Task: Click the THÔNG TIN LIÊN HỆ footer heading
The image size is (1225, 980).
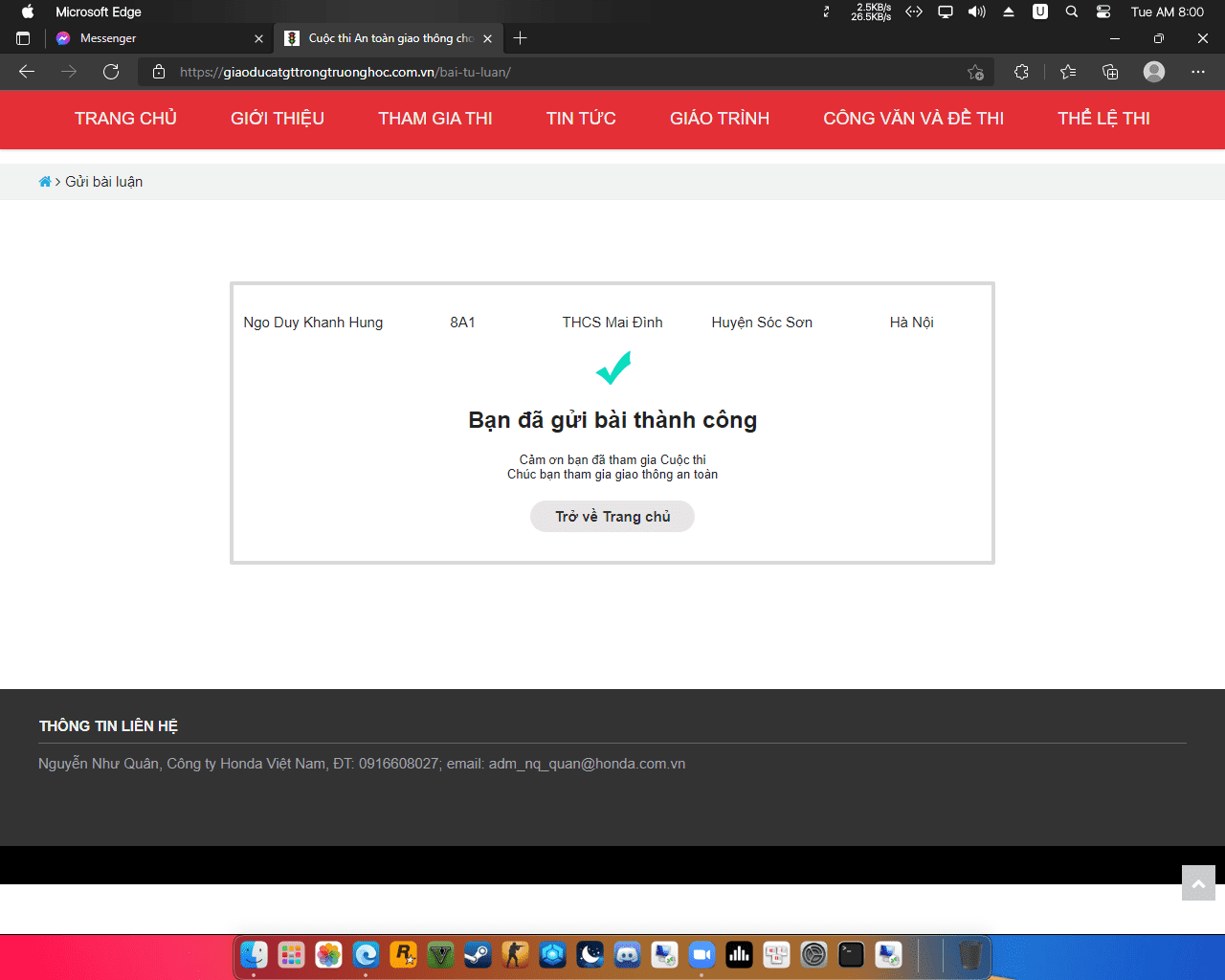Action: pyautogui.click(x=108, y=726)
